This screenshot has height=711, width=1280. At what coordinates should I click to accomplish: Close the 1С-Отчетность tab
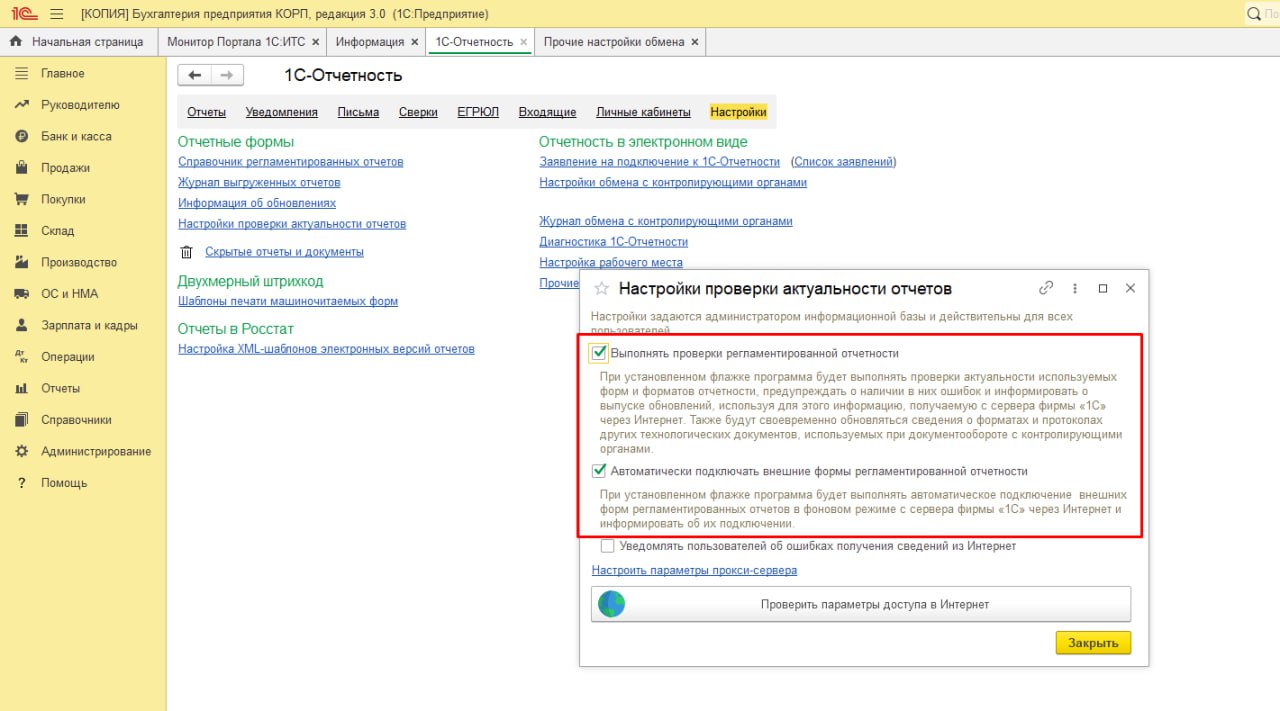pyautogui.click(x=523, y=42)
